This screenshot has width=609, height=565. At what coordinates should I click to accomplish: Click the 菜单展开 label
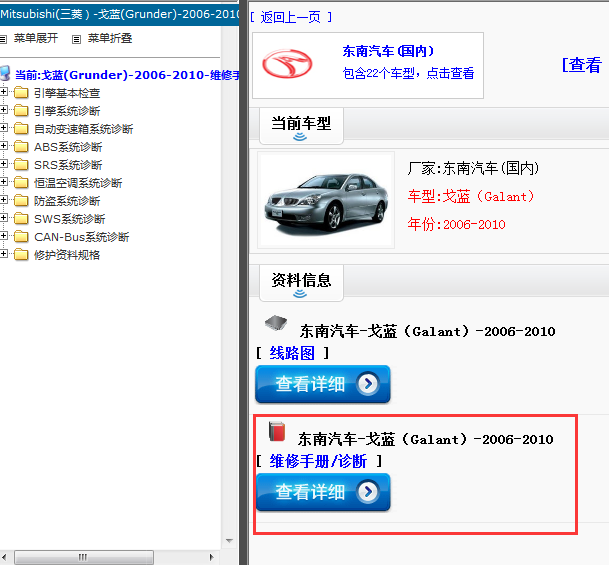(x=36, y=38)
